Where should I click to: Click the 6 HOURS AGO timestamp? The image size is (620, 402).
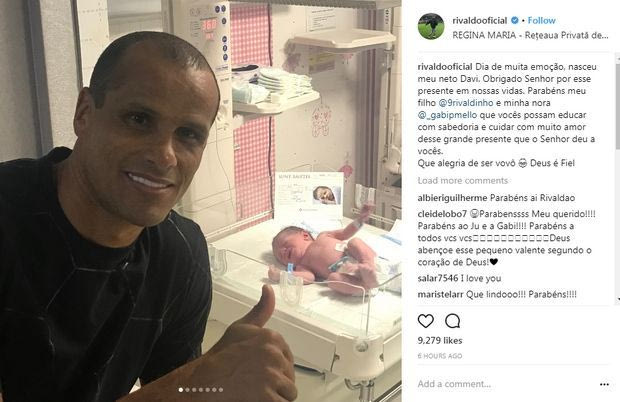440,356
